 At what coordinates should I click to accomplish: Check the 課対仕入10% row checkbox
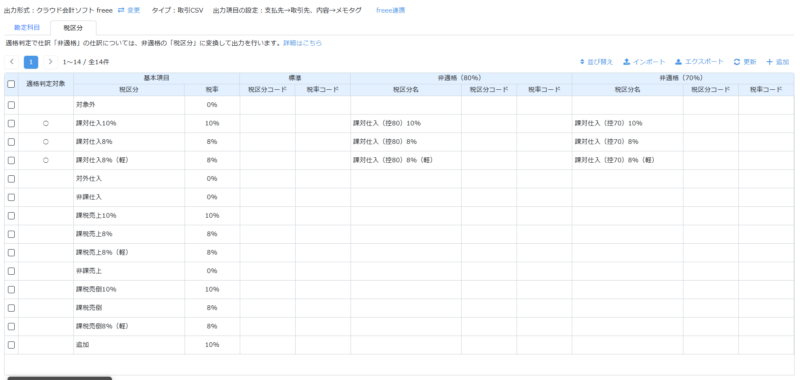tap(11, 123)
